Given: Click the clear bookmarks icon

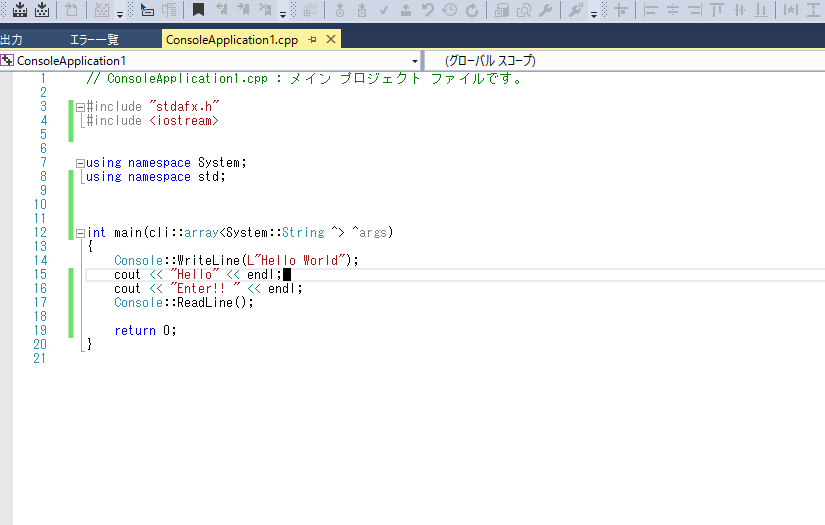Looking at the screenshot, I should click(265, 10).
